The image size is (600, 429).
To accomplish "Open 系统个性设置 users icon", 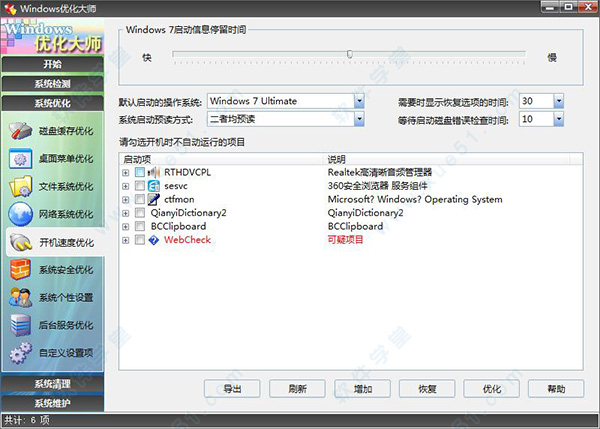I will click(x=21, y=297).
